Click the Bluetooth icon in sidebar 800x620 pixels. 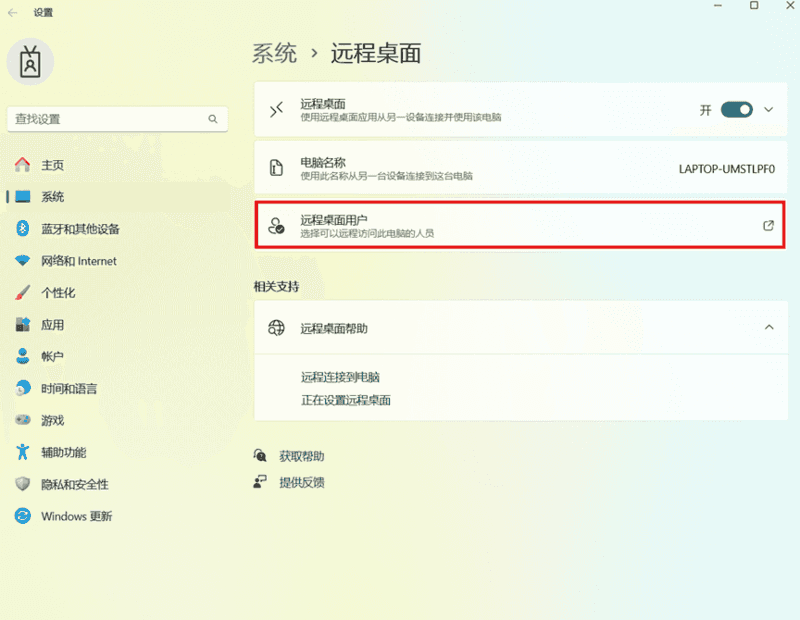pos(22,229)
